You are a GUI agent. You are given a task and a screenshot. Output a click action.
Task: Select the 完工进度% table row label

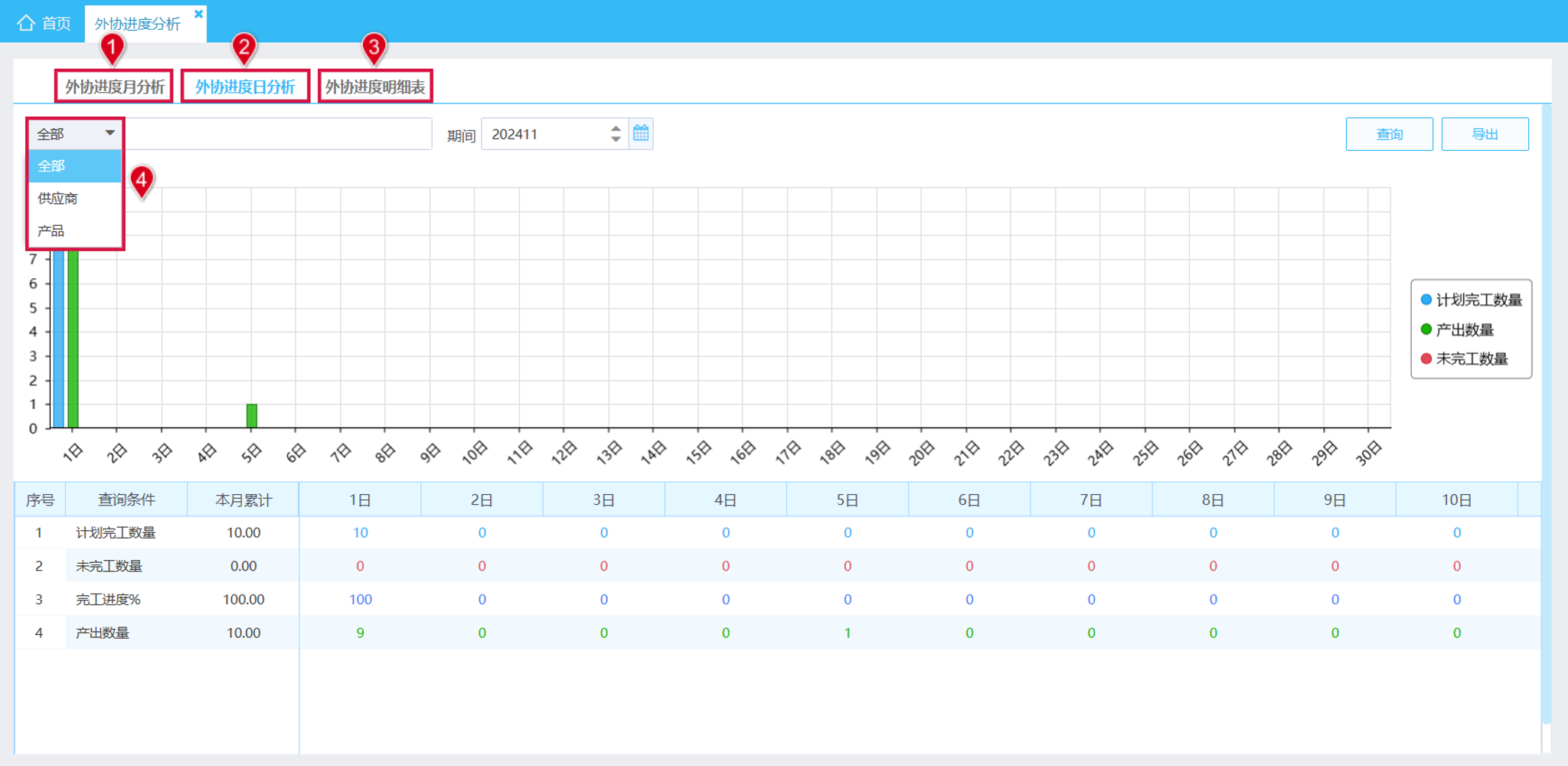108,600
